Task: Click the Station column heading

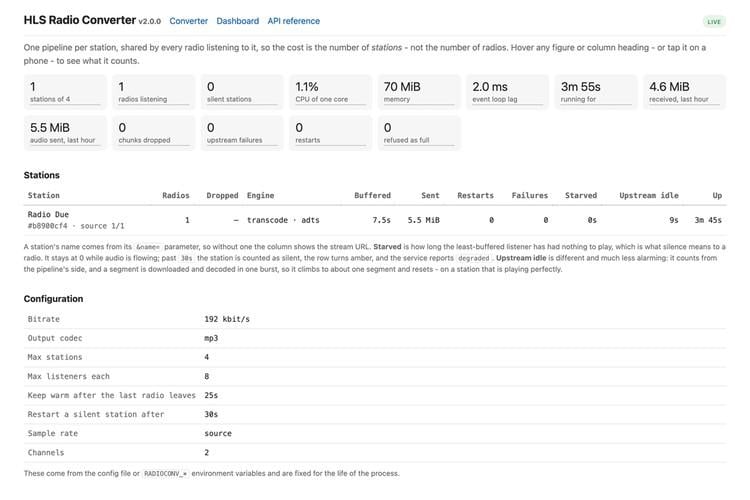Action: [44, 195]
